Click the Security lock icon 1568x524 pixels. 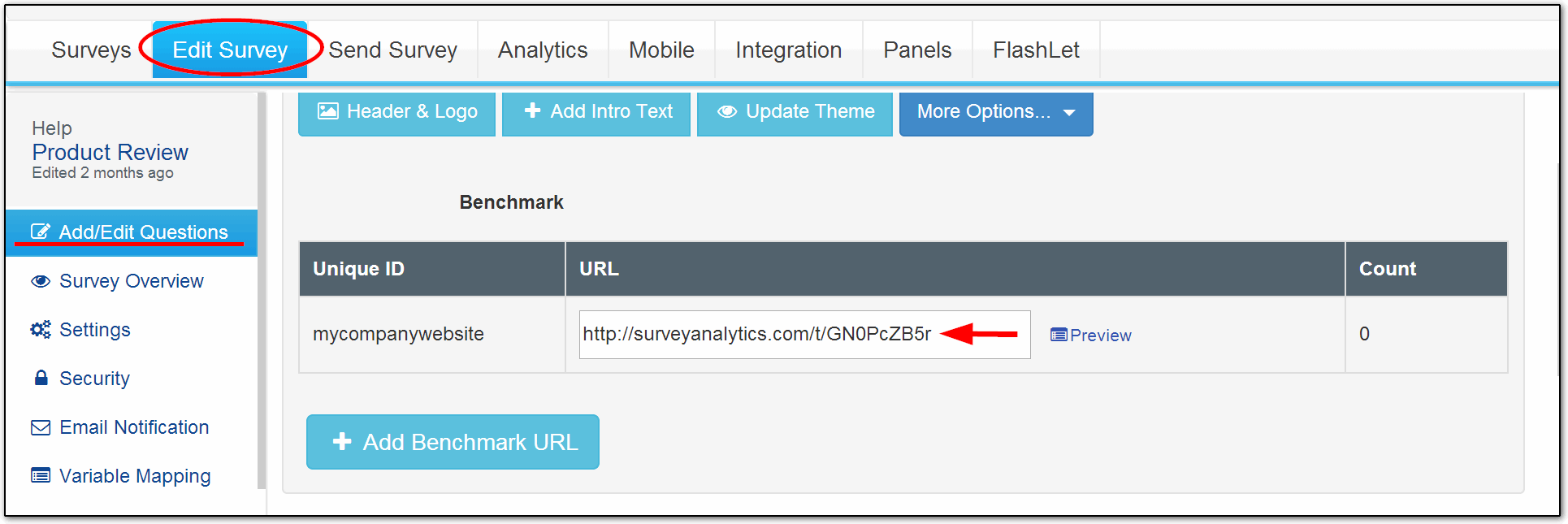point(41,378)
